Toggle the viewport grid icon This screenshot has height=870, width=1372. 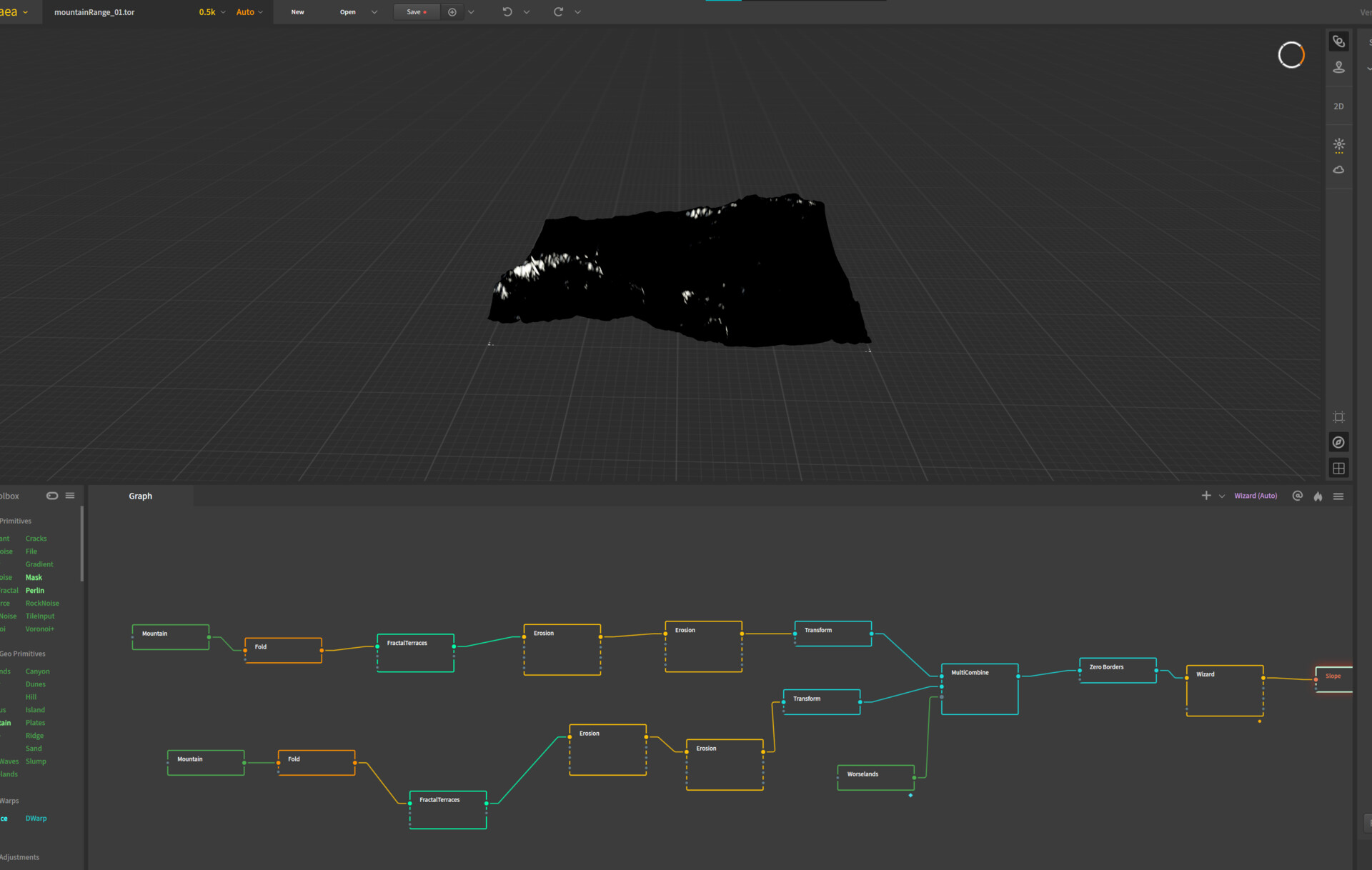(x=1338, y=469)
